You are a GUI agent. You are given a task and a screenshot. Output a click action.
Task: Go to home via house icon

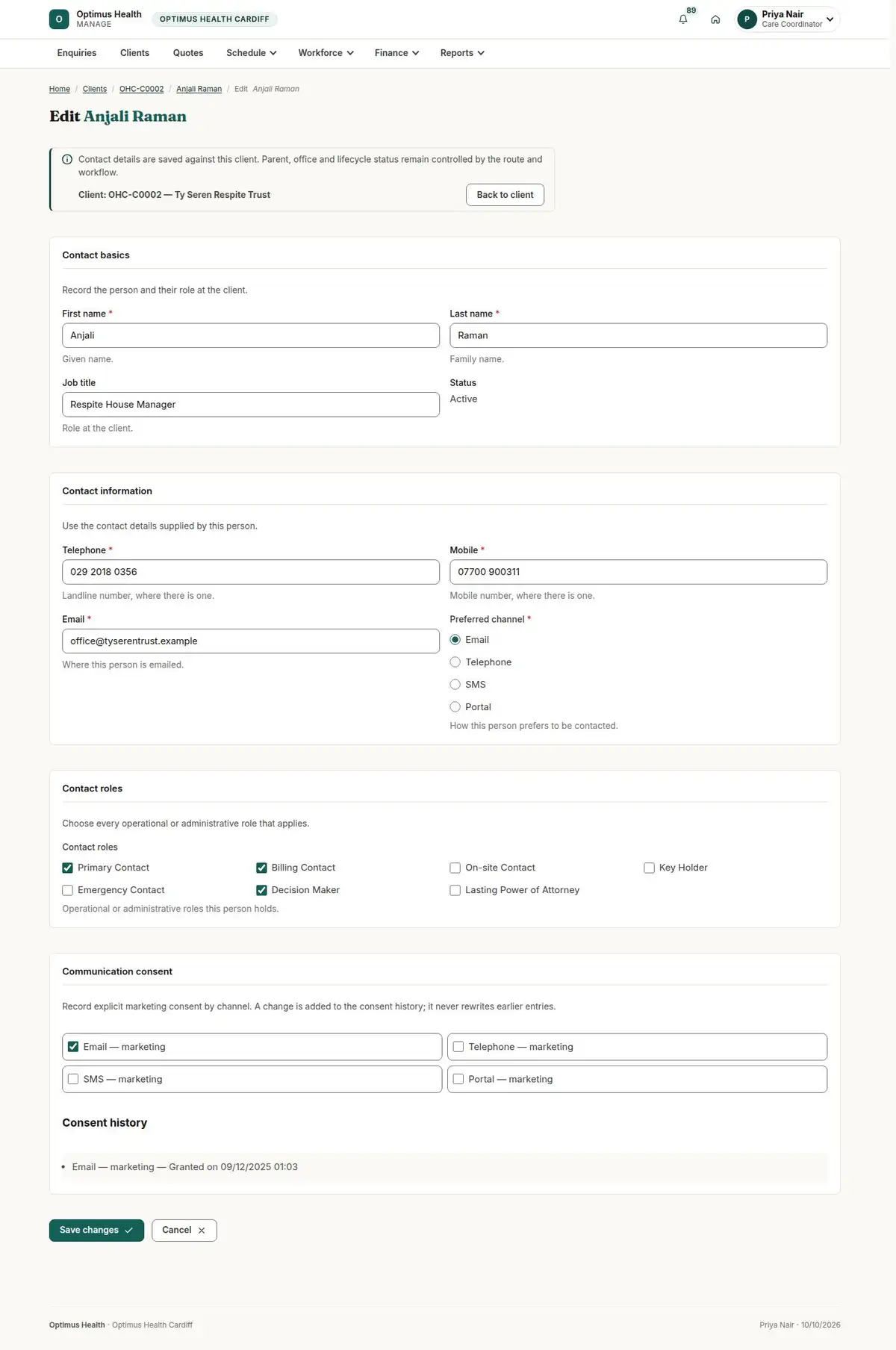[x=715, y=19]
